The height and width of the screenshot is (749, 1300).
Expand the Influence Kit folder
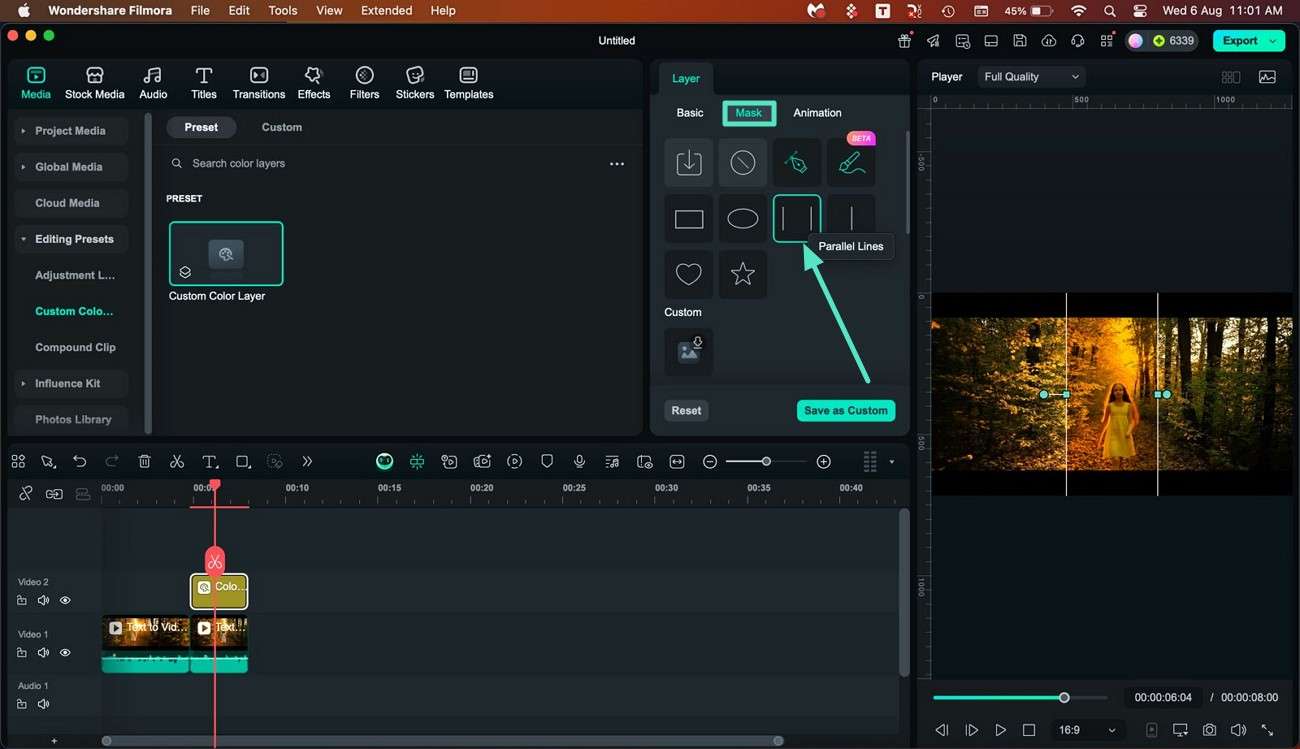23,383
